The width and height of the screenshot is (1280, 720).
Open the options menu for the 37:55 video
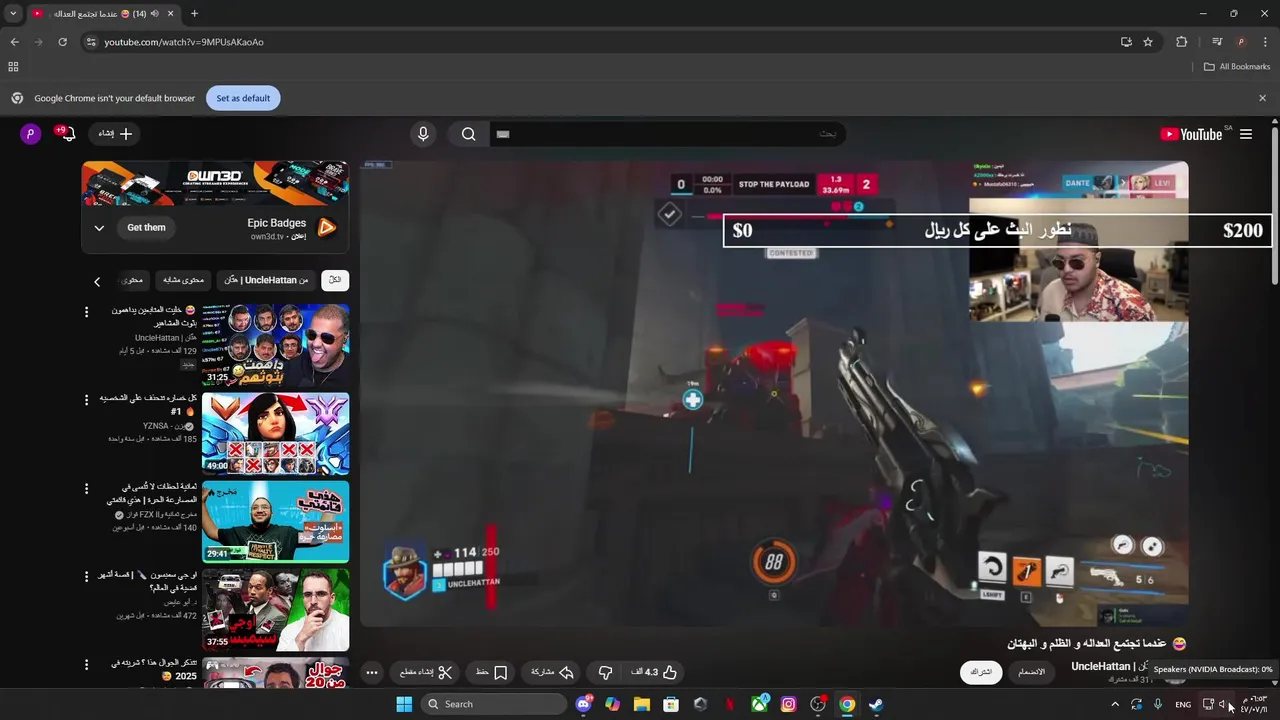click(86, 576)
